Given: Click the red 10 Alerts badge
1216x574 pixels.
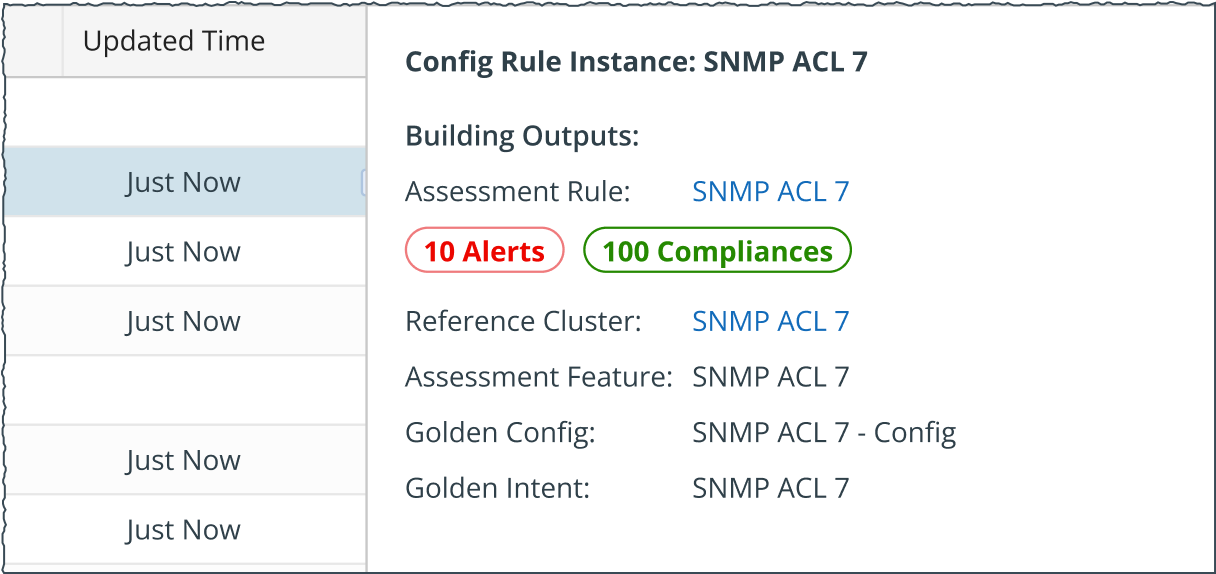Looking at the screenshot, I should coord(484,251).
